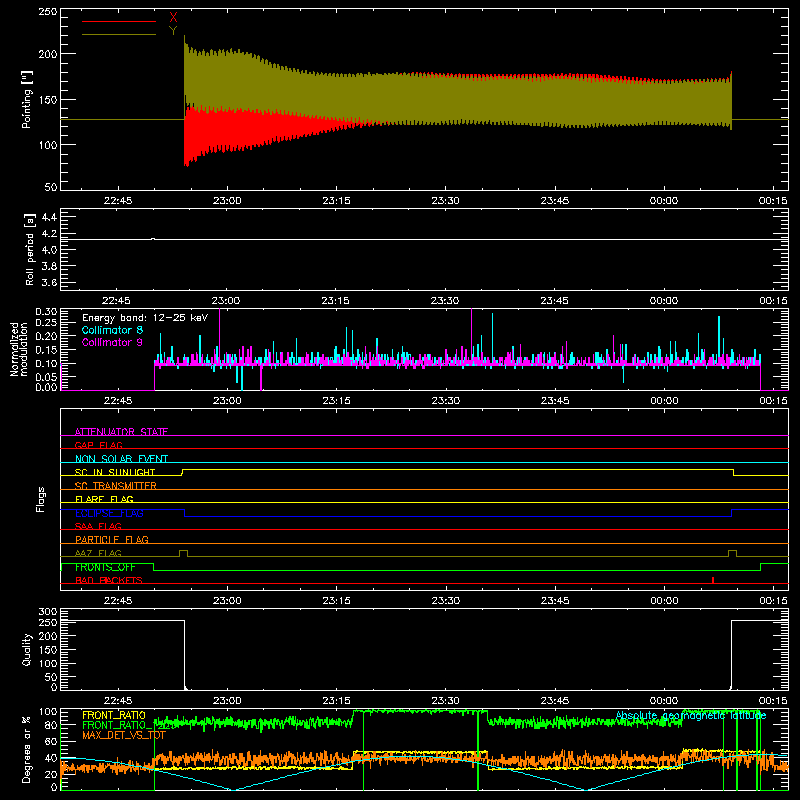The image size is (800, 800).
Task: Click the 00:15 time label under Pointing plot
Action: point(773,201)
